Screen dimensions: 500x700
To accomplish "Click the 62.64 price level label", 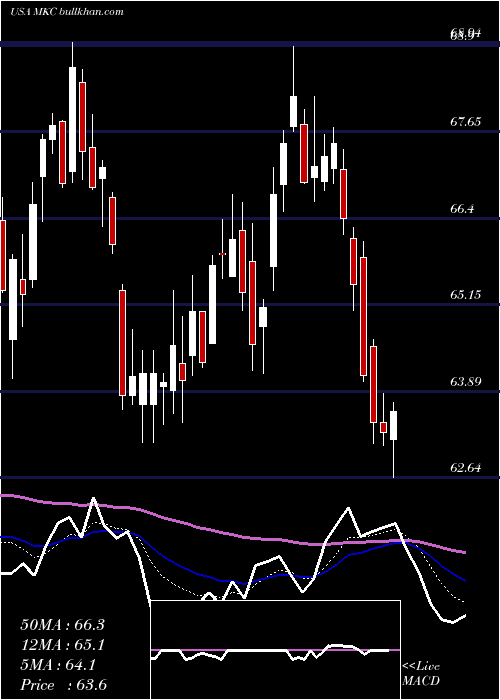I will (x=466, y=468).
